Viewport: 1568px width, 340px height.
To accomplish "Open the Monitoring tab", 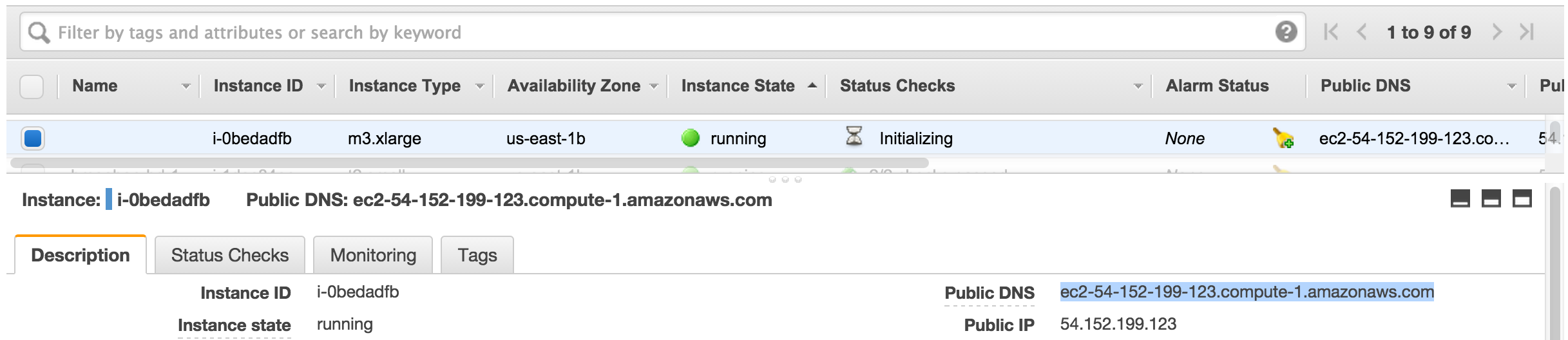I will coord(373,255).
